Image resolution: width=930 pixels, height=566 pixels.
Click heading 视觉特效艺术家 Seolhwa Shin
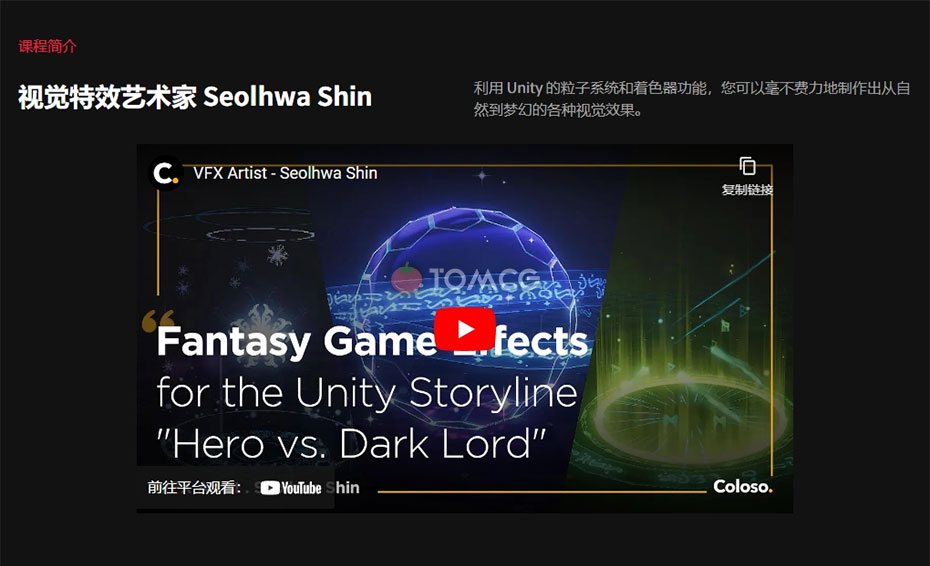pos(195,97)
